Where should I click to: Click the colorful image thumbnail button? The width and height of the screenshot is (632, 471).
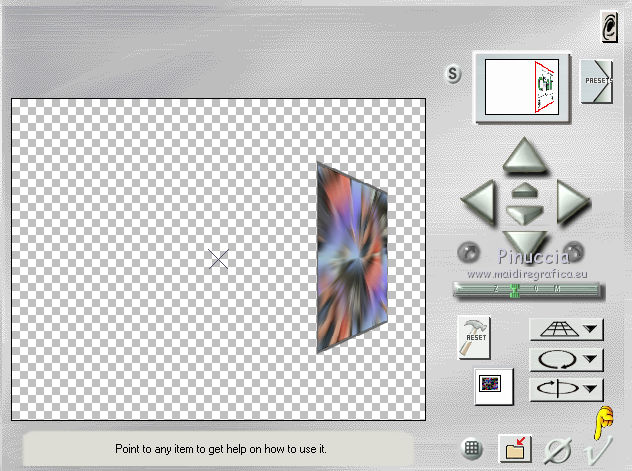tap(494, 386)
